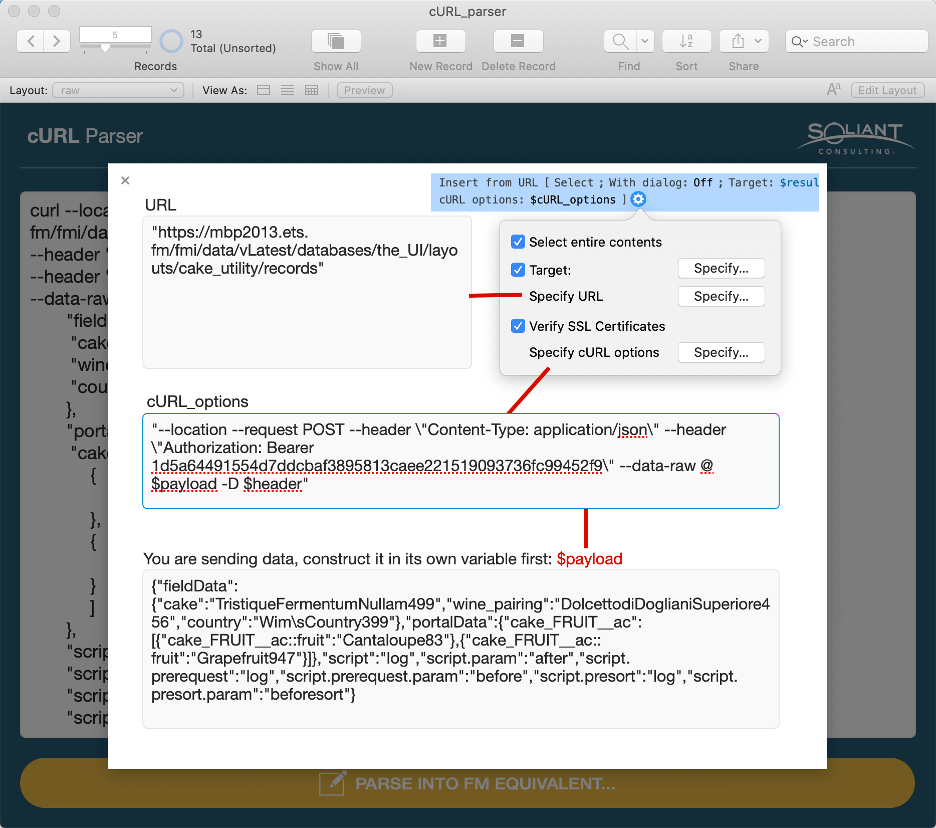Screen dimensions: 936x828
Task: Click the '13 Total (Unsorted)' record count
Action: pyautogui.click(x=233, y=41)
